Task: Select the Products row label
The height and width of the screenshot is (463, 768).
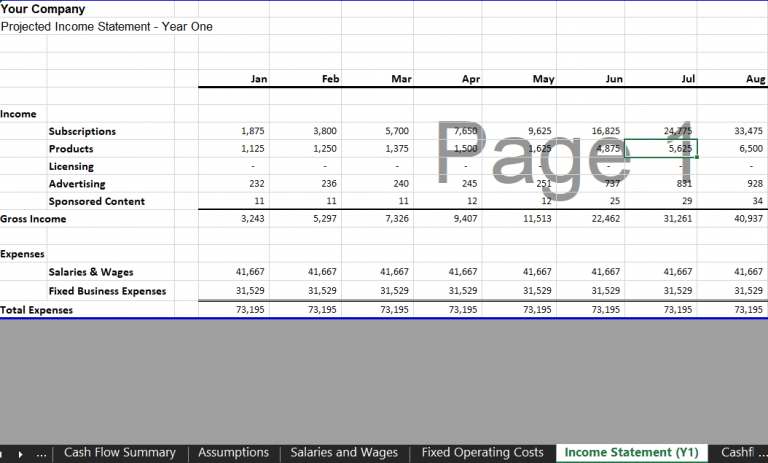Action: click(71, 149)
